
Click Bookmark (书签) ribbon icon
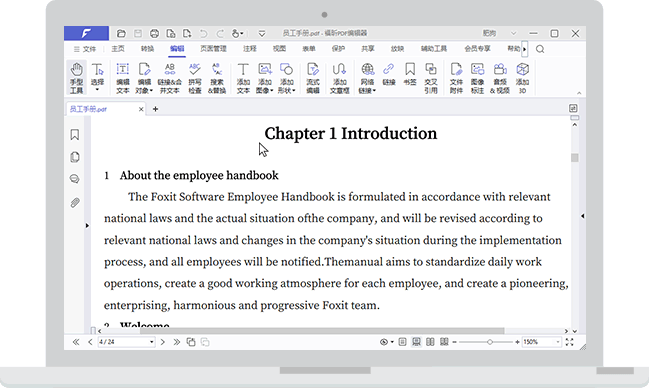pos(410,75)
